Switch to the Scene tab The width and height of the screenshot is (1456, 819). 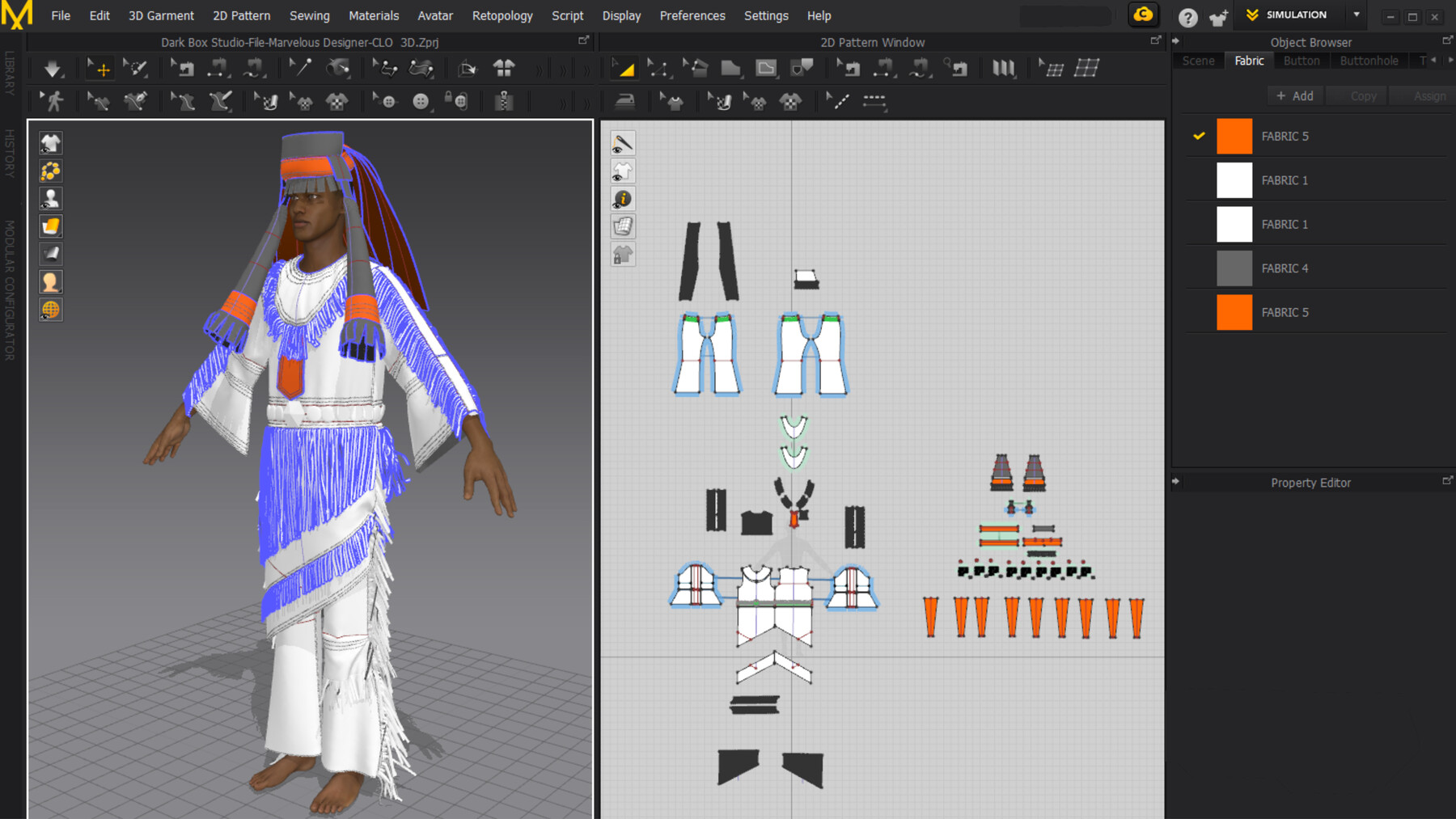coord(1198,61)
